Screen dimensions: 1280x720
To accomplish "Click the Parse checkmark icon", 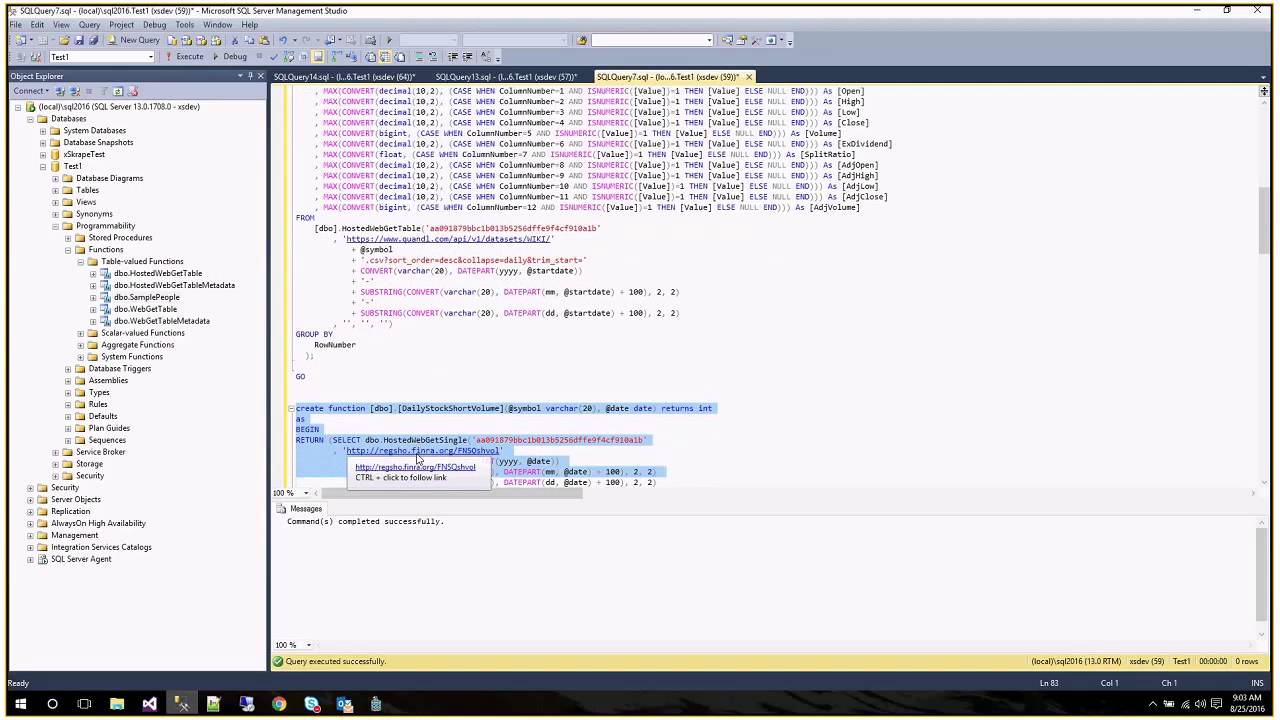I will [x=273, y=56].
